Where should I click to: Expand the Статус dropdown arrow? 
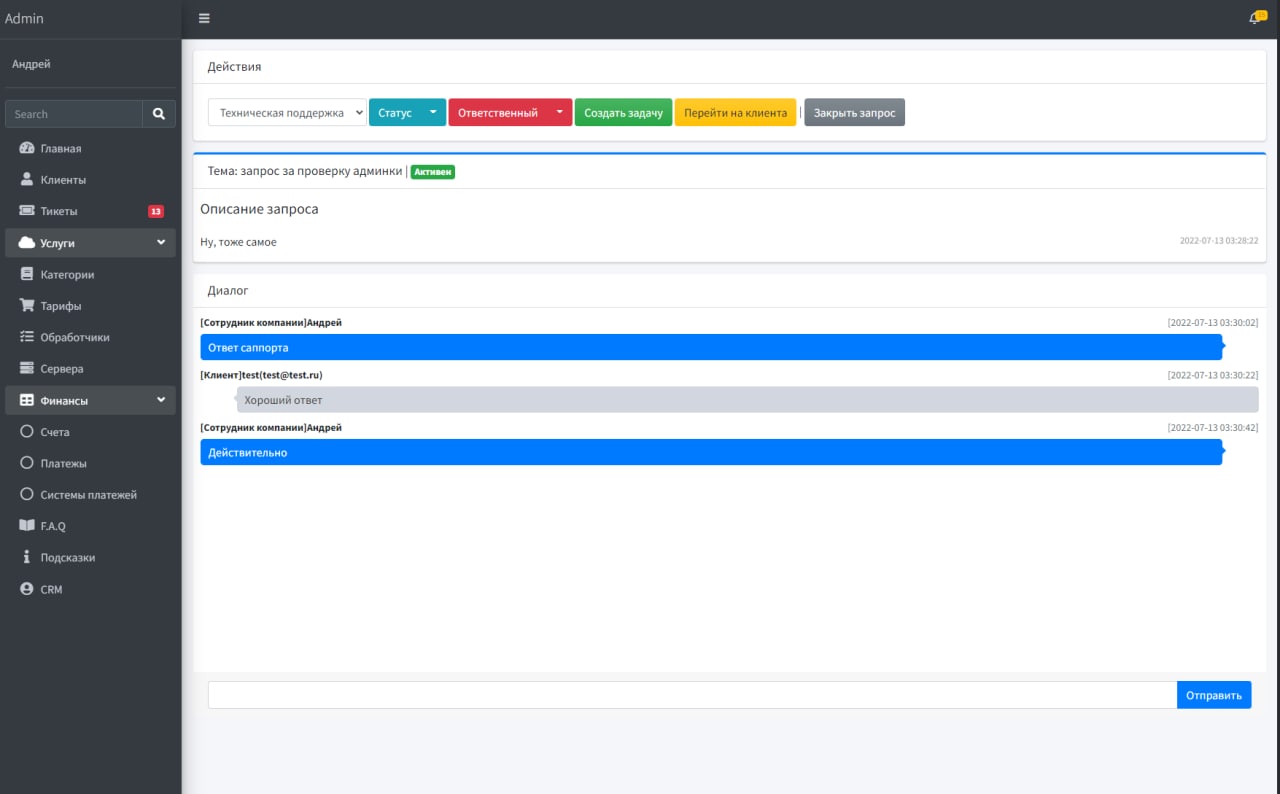coord(432,112)
